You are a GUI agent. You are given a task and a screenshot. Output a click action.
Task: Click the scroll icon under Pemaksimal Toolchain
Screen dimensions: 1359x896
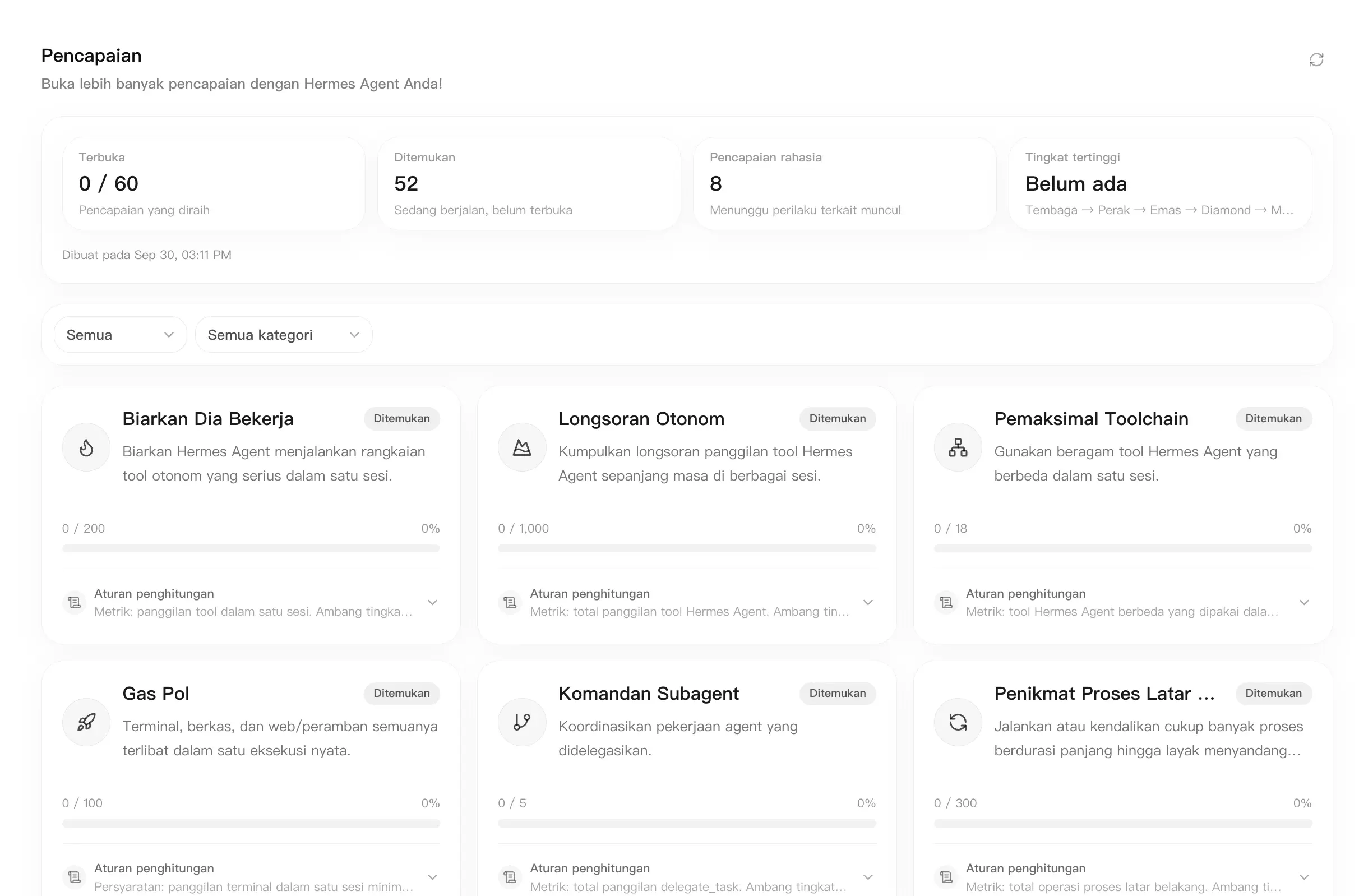coord(946,602)
